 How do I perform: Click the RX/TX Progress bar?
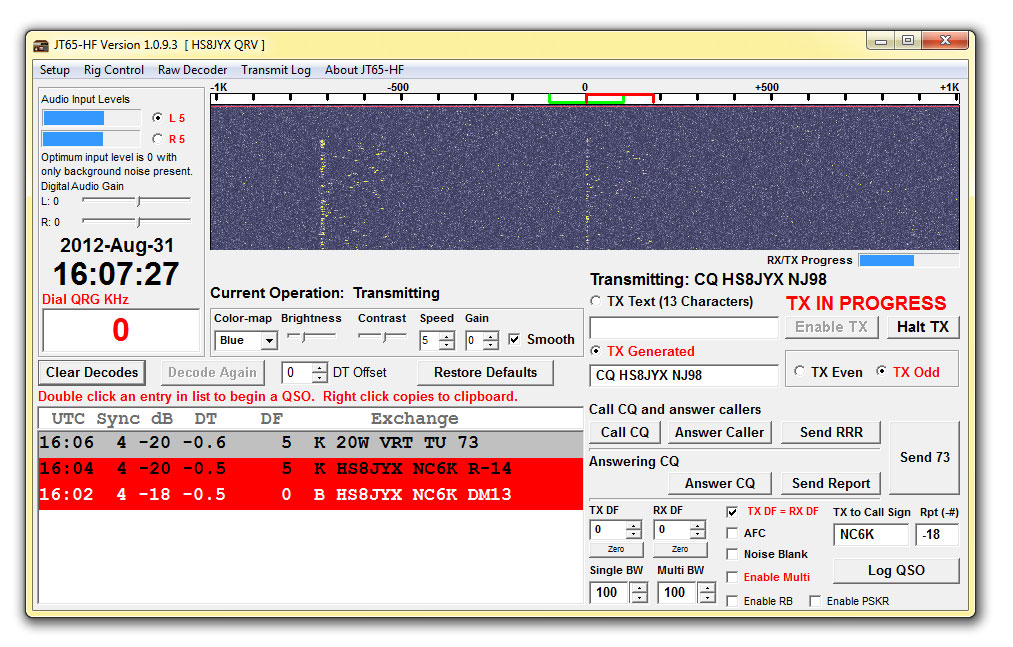(908, 260)
